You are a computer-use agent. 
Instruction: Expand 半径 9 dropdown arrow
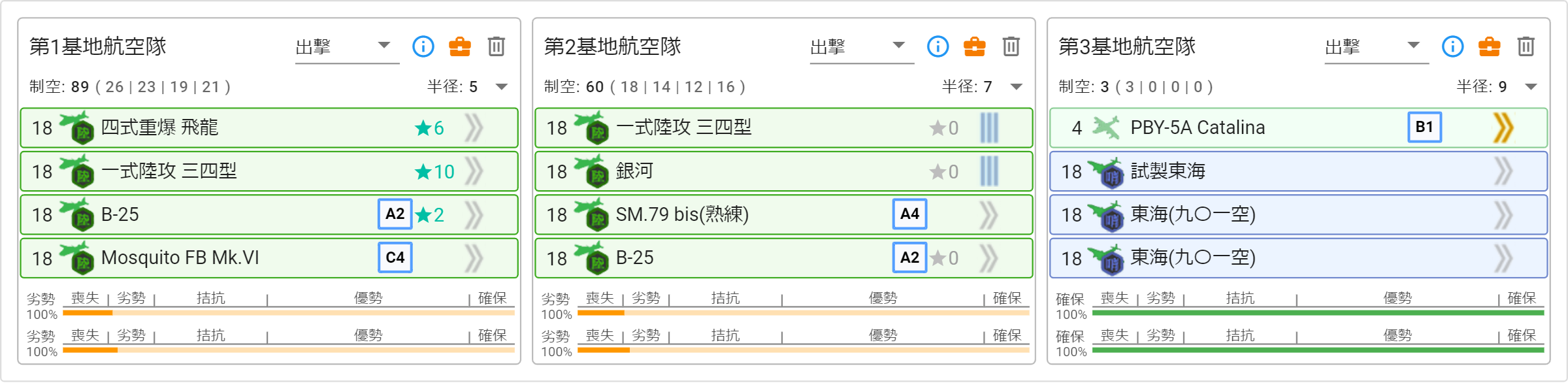coord(1531,87)
